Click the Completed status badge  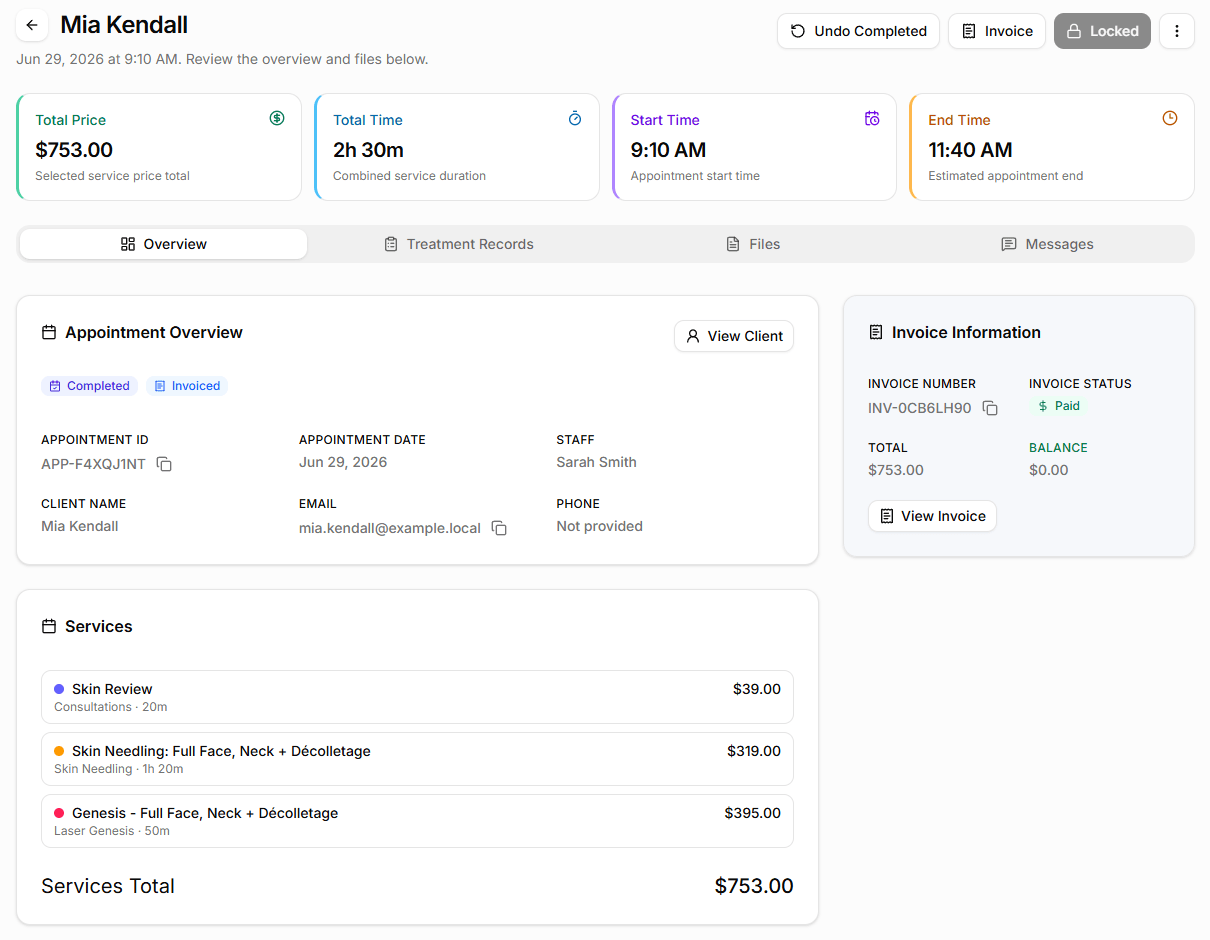pyautogui.click(x=89, y=386)
